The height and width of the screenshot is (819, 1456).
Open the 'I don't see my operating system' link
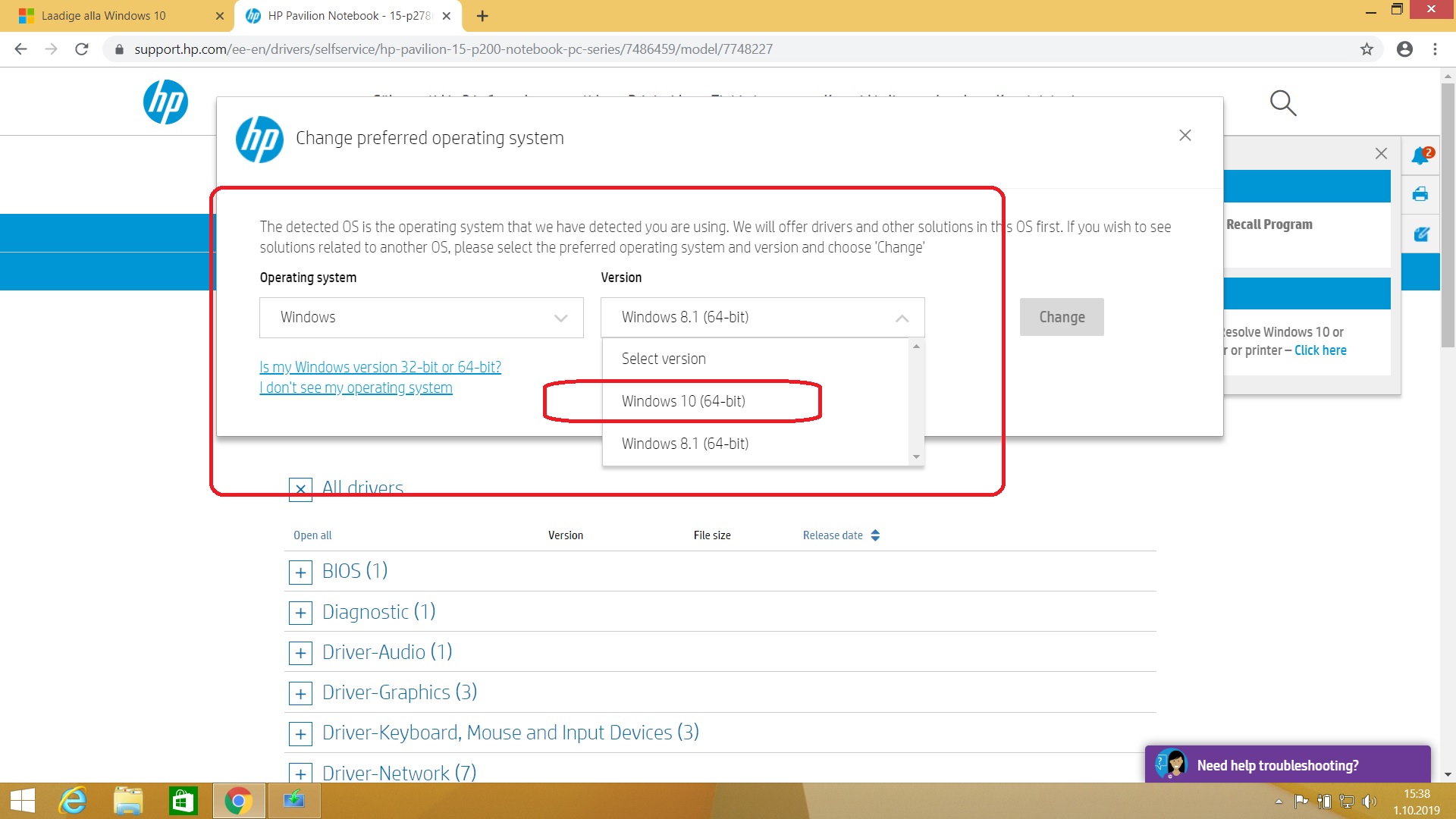pyautogui.click(x=356, y=388)
